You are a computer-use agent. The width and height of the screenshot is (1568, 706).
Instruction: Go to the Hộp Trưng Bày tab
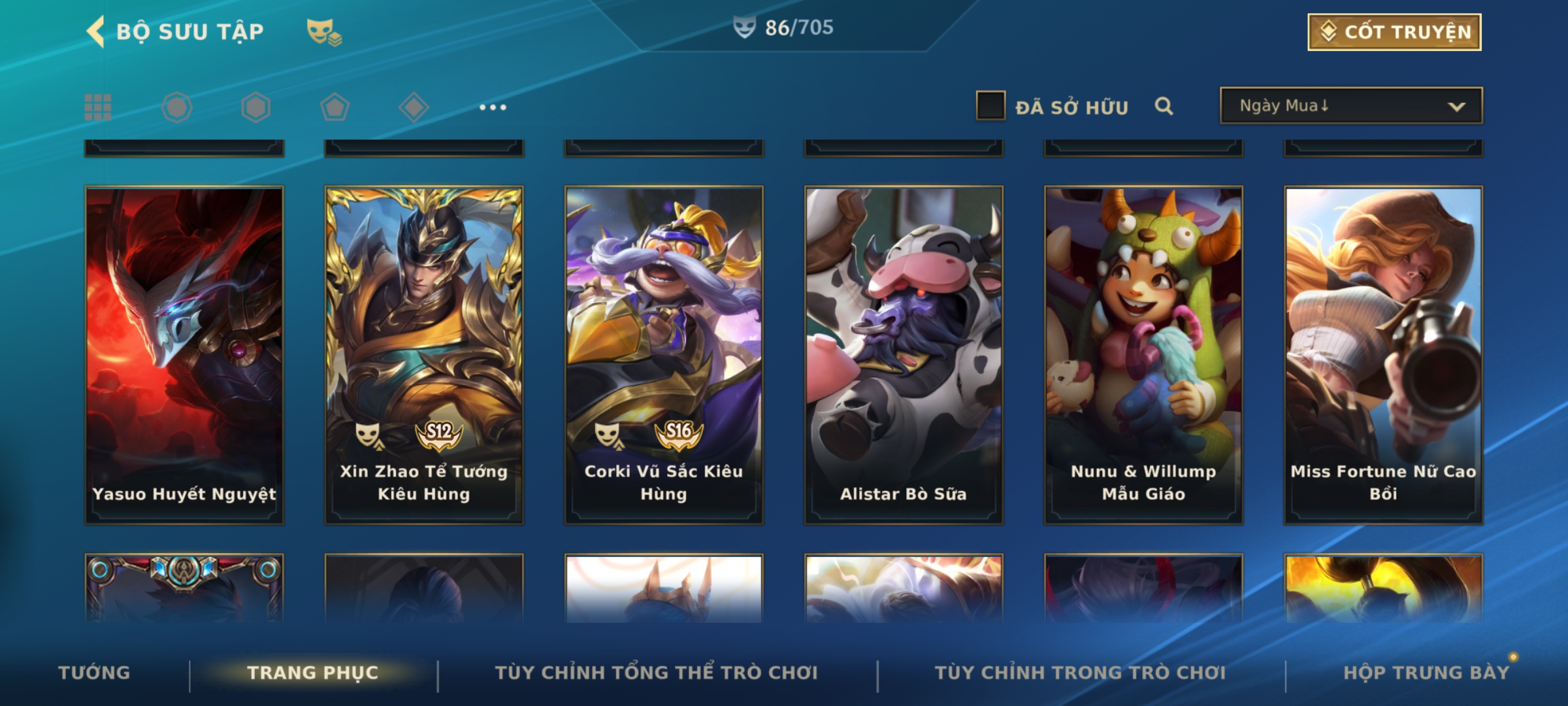point(1426,673)
